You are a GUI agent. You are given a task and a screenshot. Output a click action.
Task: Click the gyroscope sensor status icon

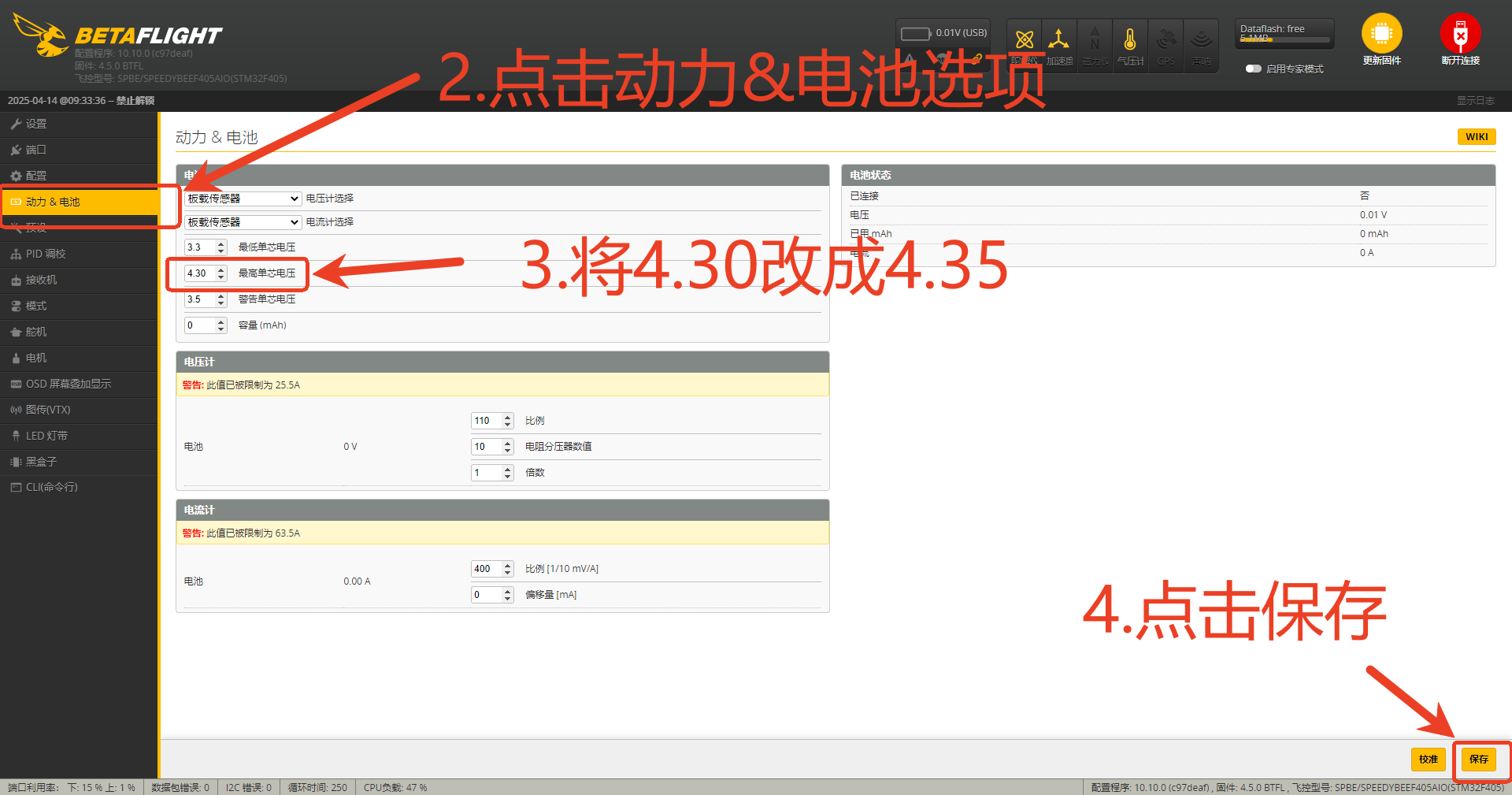click(x=1024, y=41)
